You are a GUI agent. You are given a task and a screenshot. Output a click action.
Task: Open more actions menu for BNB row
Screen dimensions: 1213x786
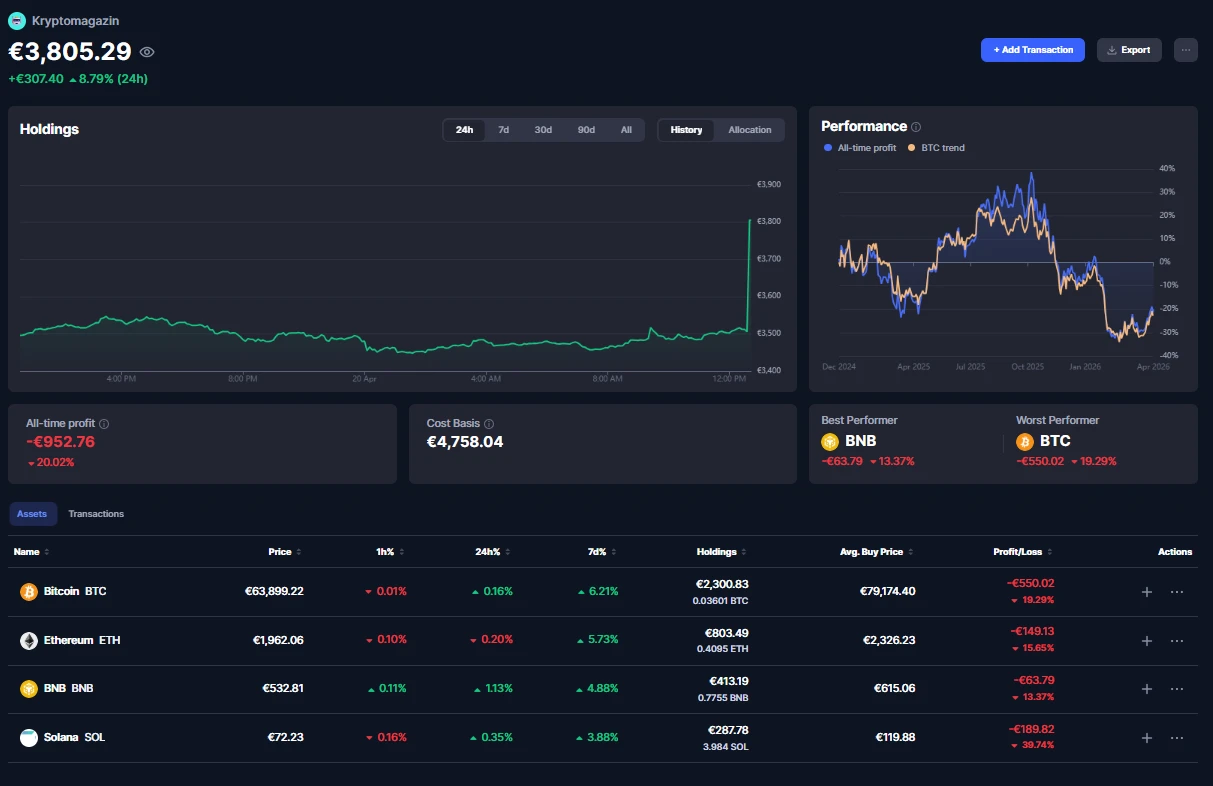(1177, 689)
